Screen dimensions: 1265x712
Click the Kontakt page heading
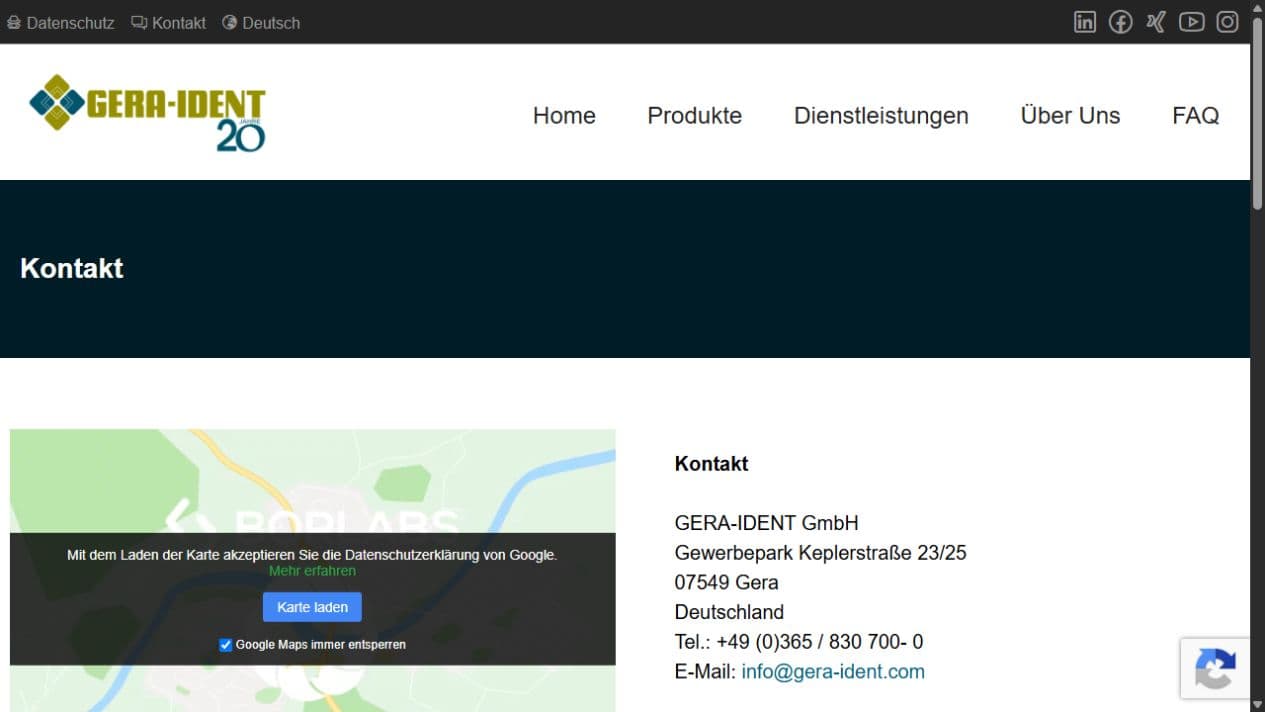tap(72, 268)
